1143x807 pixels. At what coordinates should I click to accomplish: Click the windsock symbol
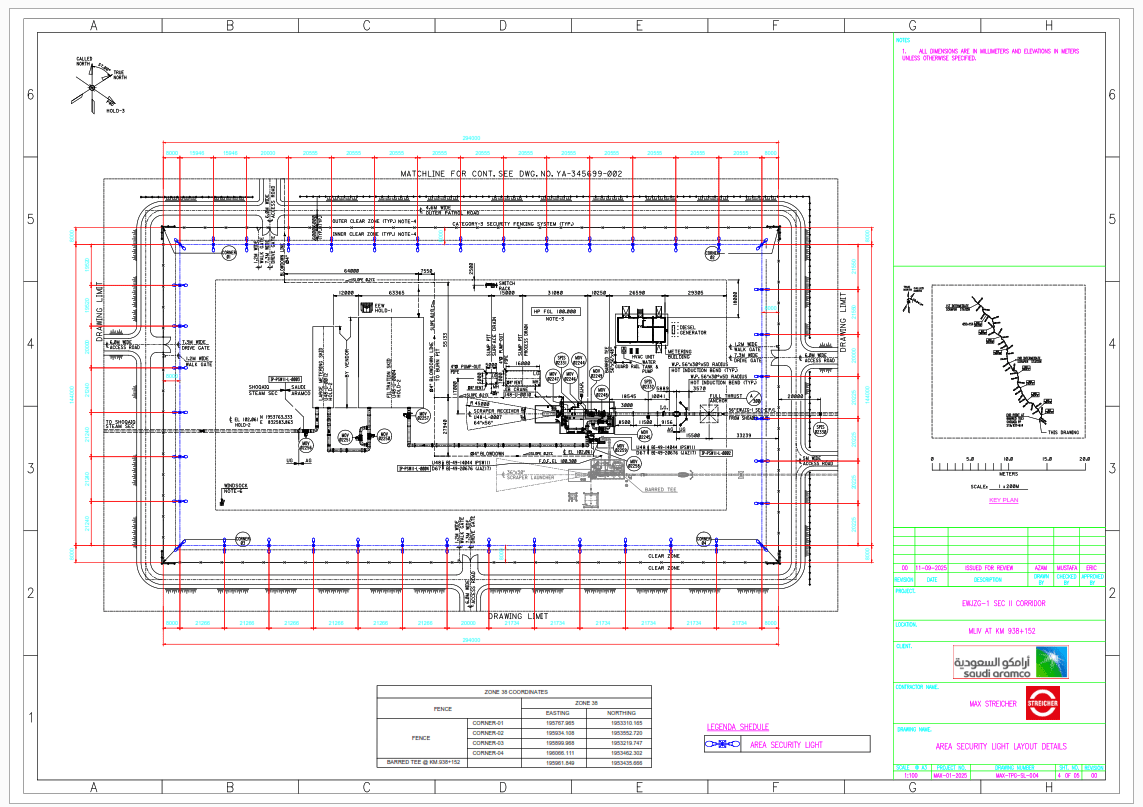(x=222, y=502)
